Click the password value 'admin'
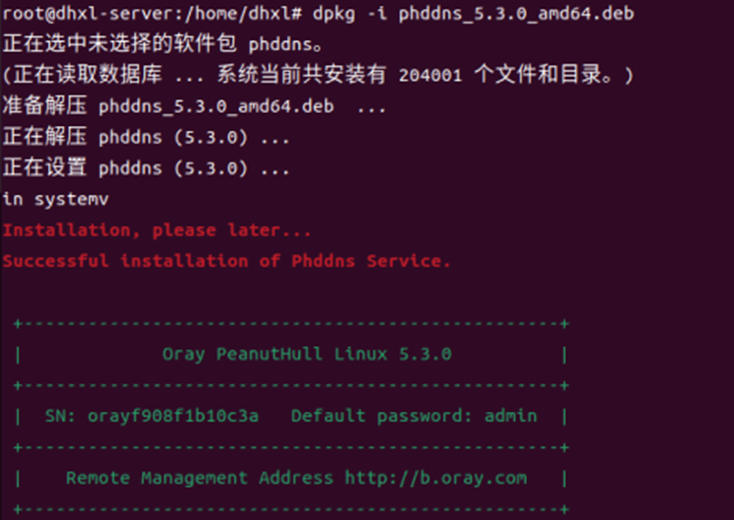This screenshot has width=734, height=520. pyautogui.click(x=510, y=416)
